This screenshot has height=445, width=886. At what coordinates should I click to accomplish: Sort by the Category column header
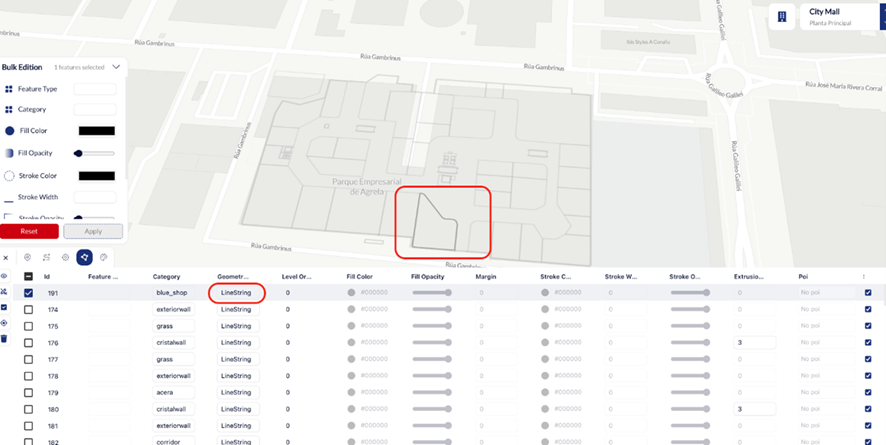pos(166,277)
